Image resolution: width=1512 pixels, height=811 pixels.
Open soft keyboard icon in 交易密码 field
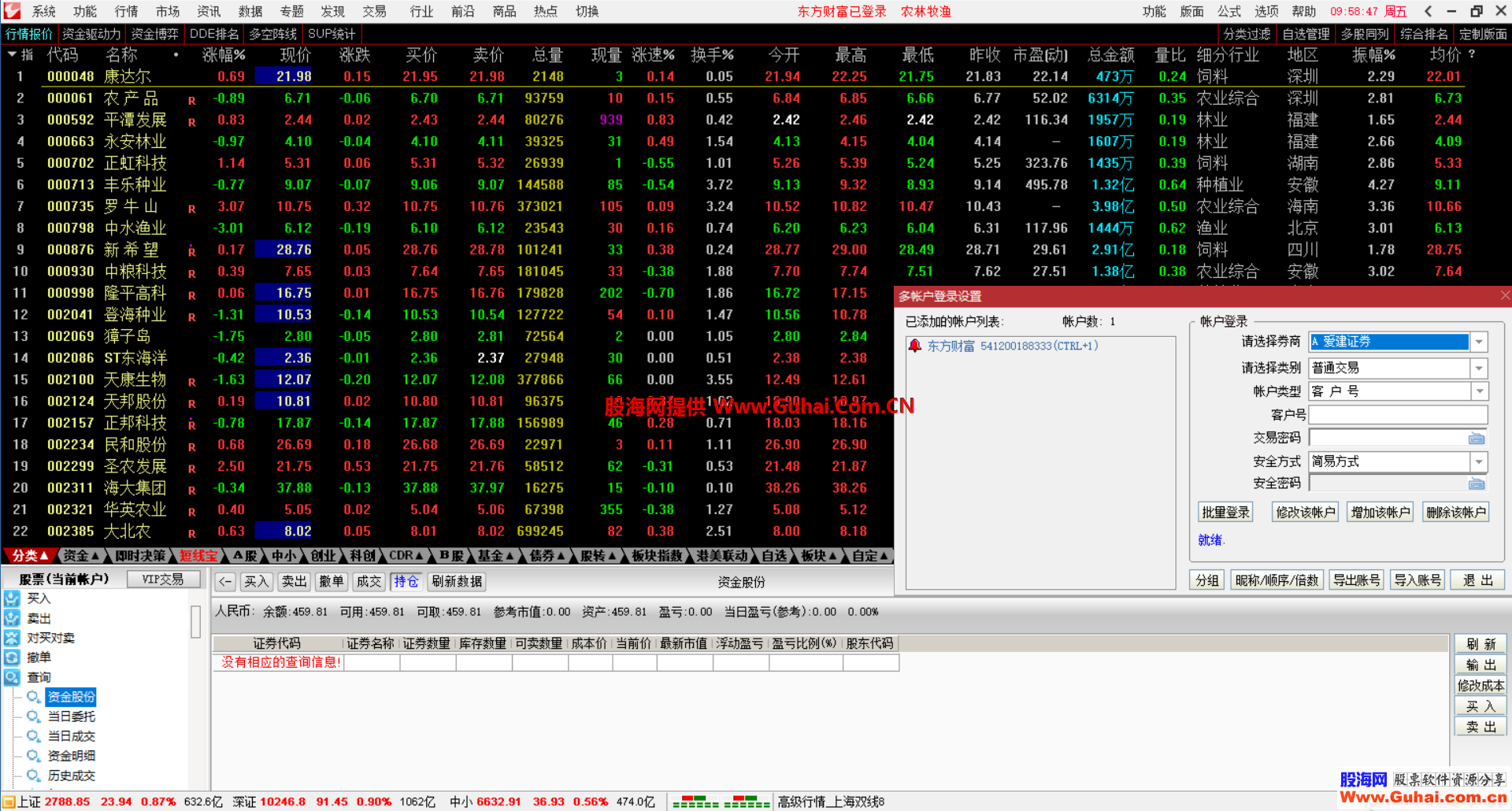pyautogui.click(x=1477, y=439)
